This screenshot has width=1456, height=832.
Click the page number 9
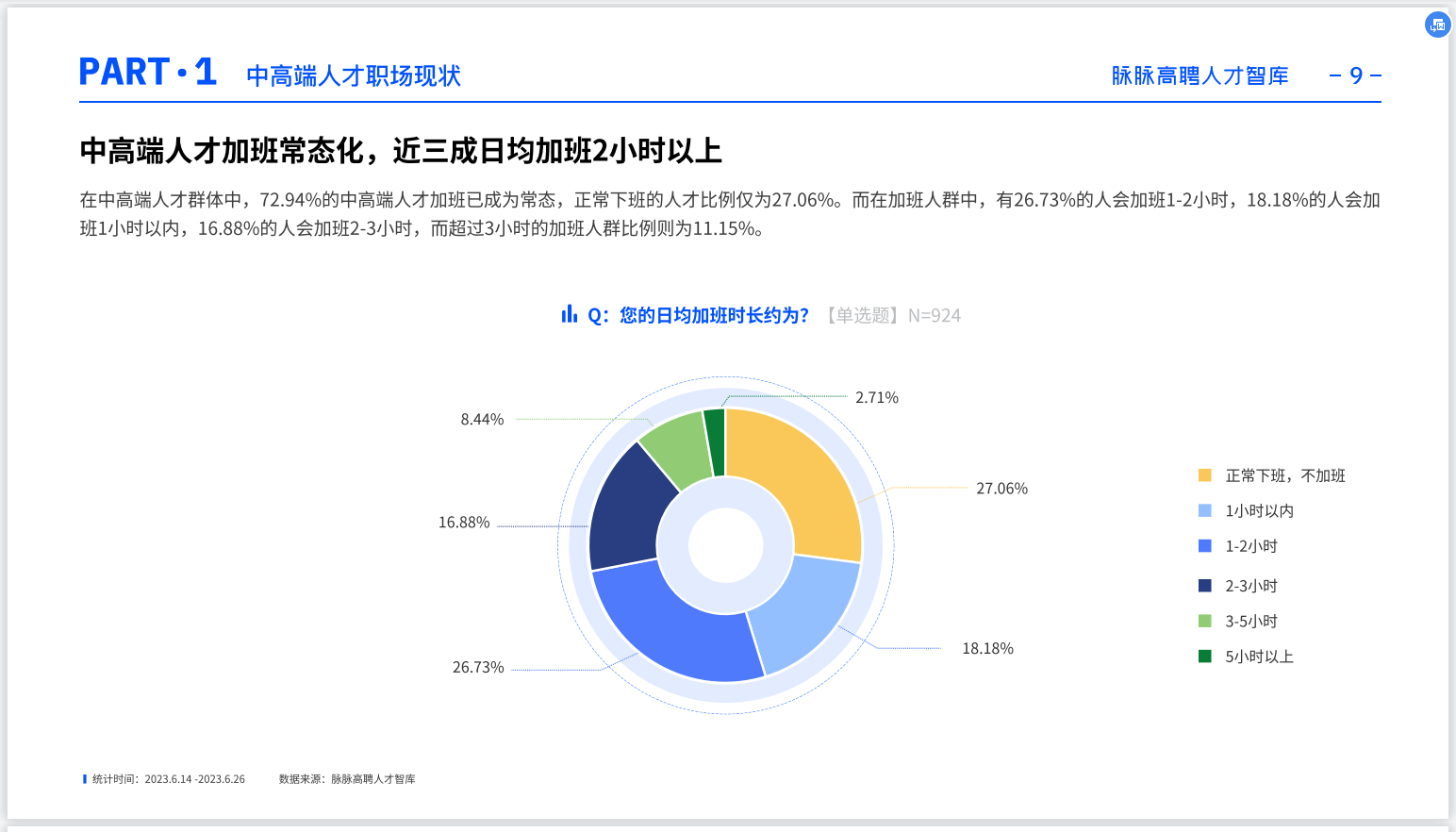1356,75
